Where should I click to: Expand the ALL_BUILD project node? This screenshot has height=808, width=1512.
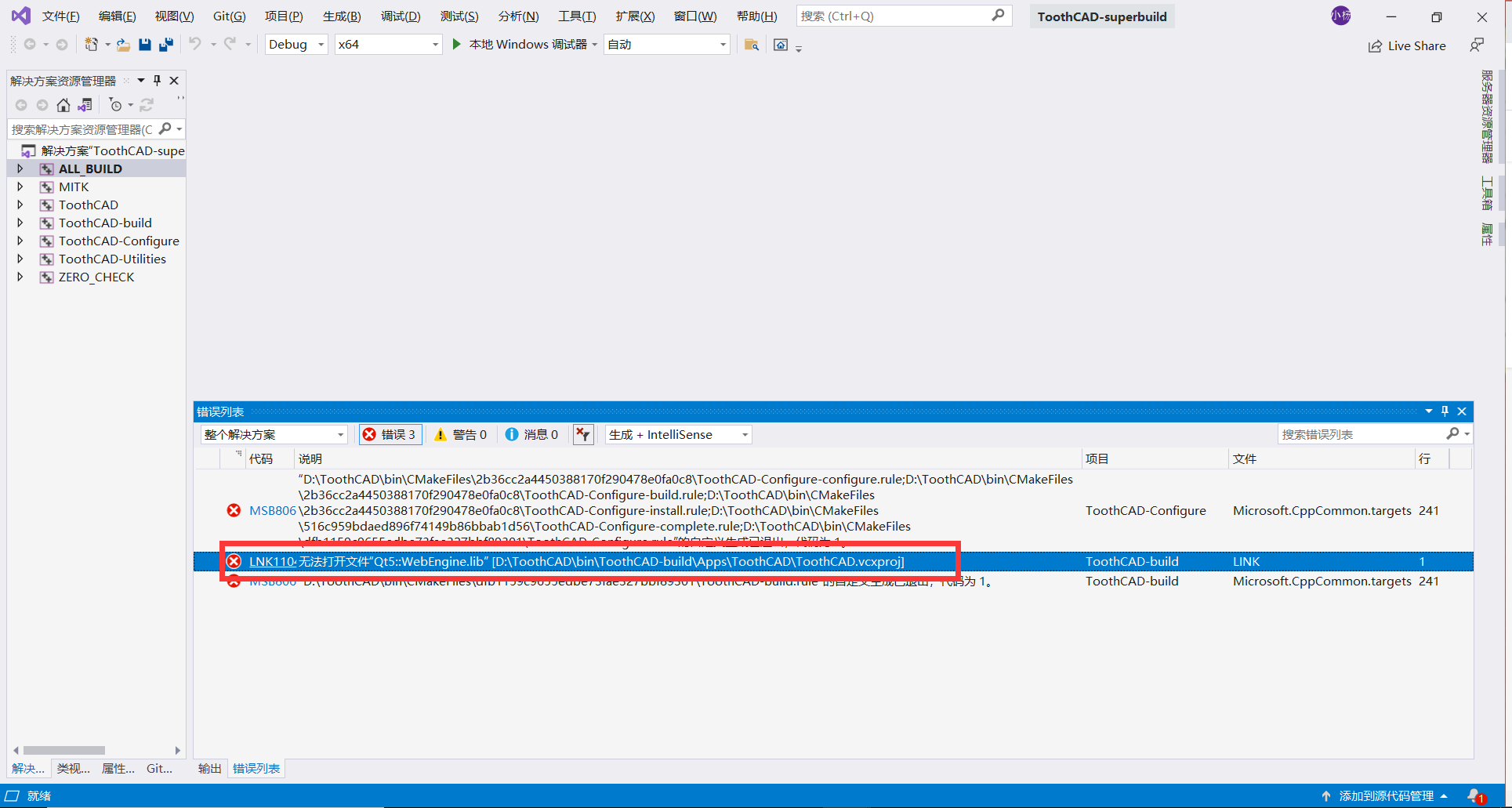pos(20,168)
